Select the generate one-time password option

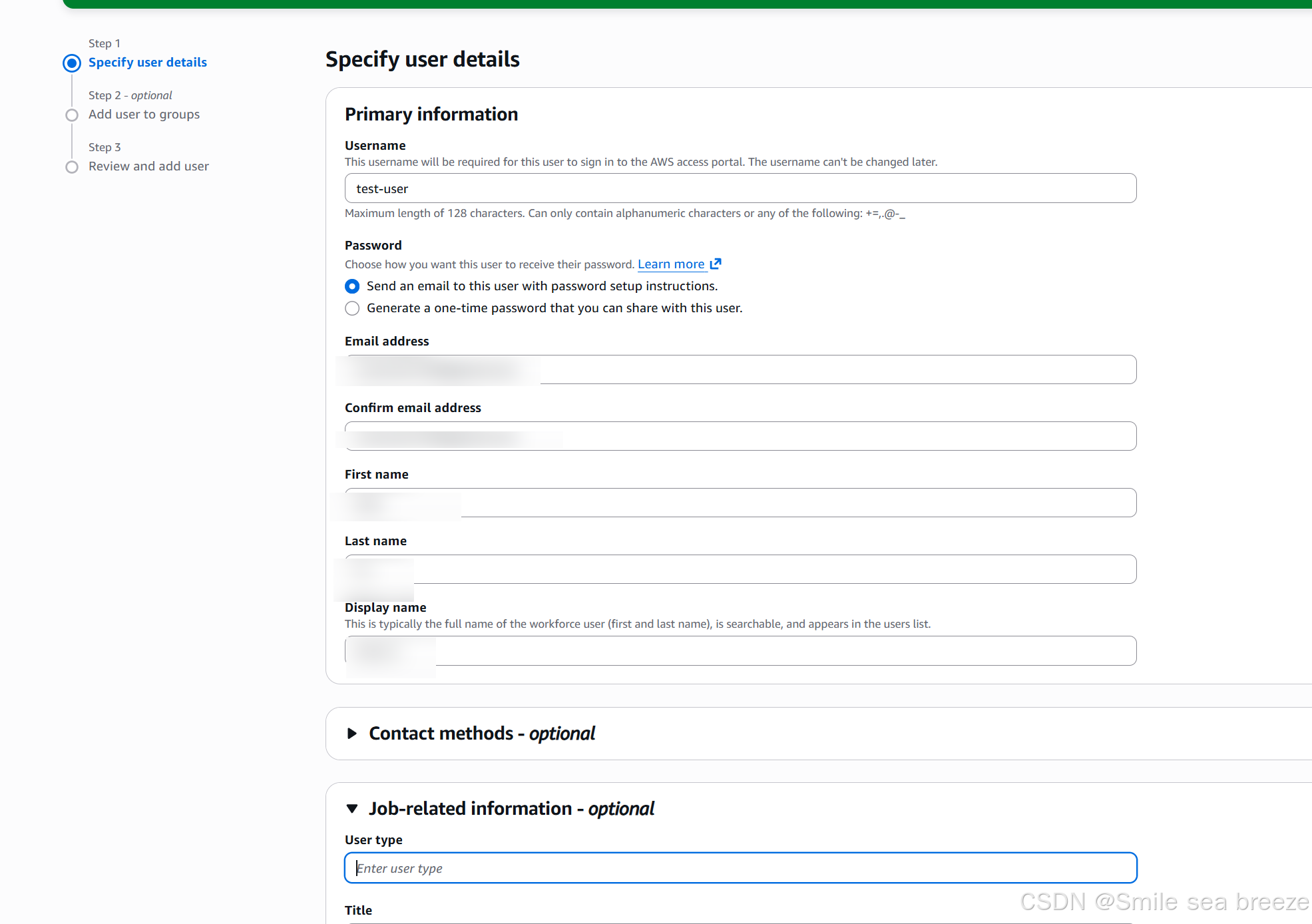(352, 308)
